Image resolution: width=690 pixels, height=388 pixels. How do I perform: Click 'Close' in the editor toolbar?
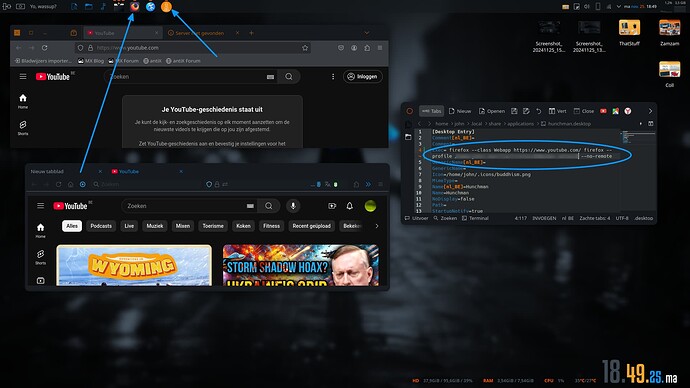tap(584, 111)
